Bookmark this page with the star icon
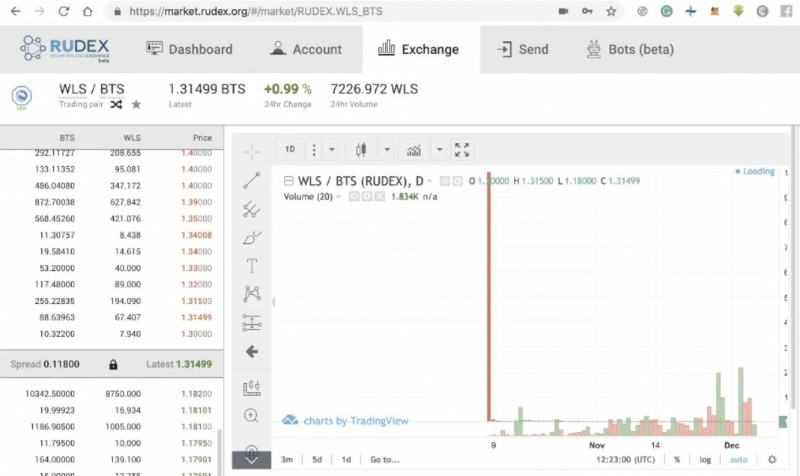The height and width of the screenshot is (476, 800). click(611, 11)
